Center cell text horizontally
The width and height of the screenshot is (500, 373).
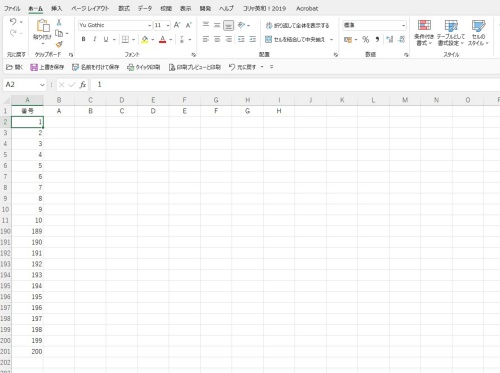click(217, 39)
